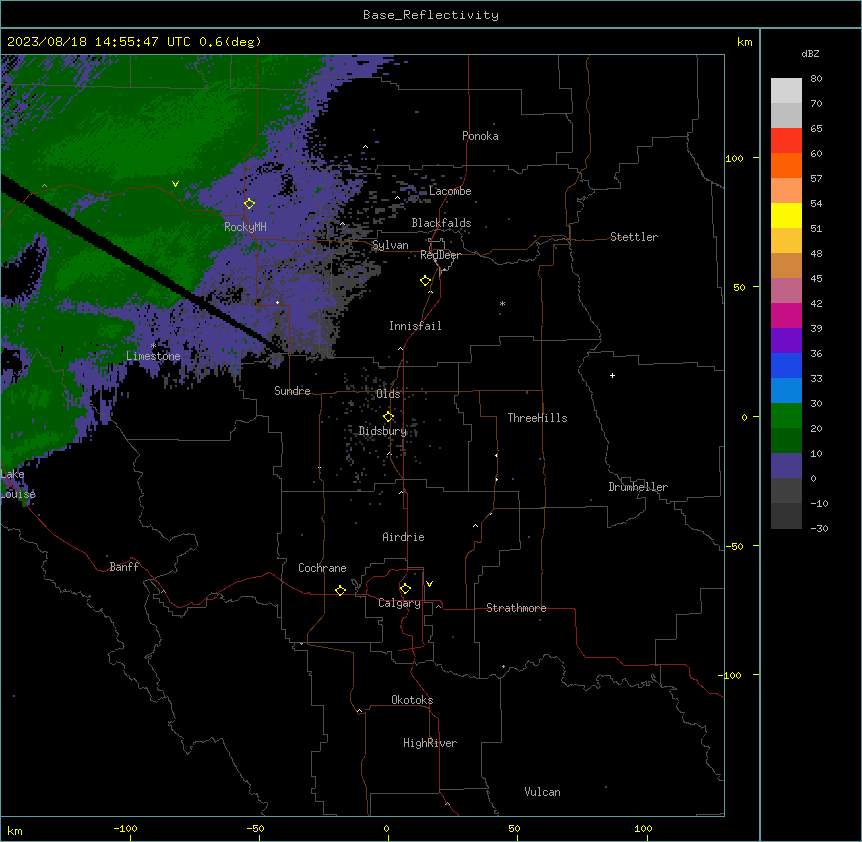Viewport: 862px width, 842px height.
Task: Select the Banff town label
Action: coord(124,567)
